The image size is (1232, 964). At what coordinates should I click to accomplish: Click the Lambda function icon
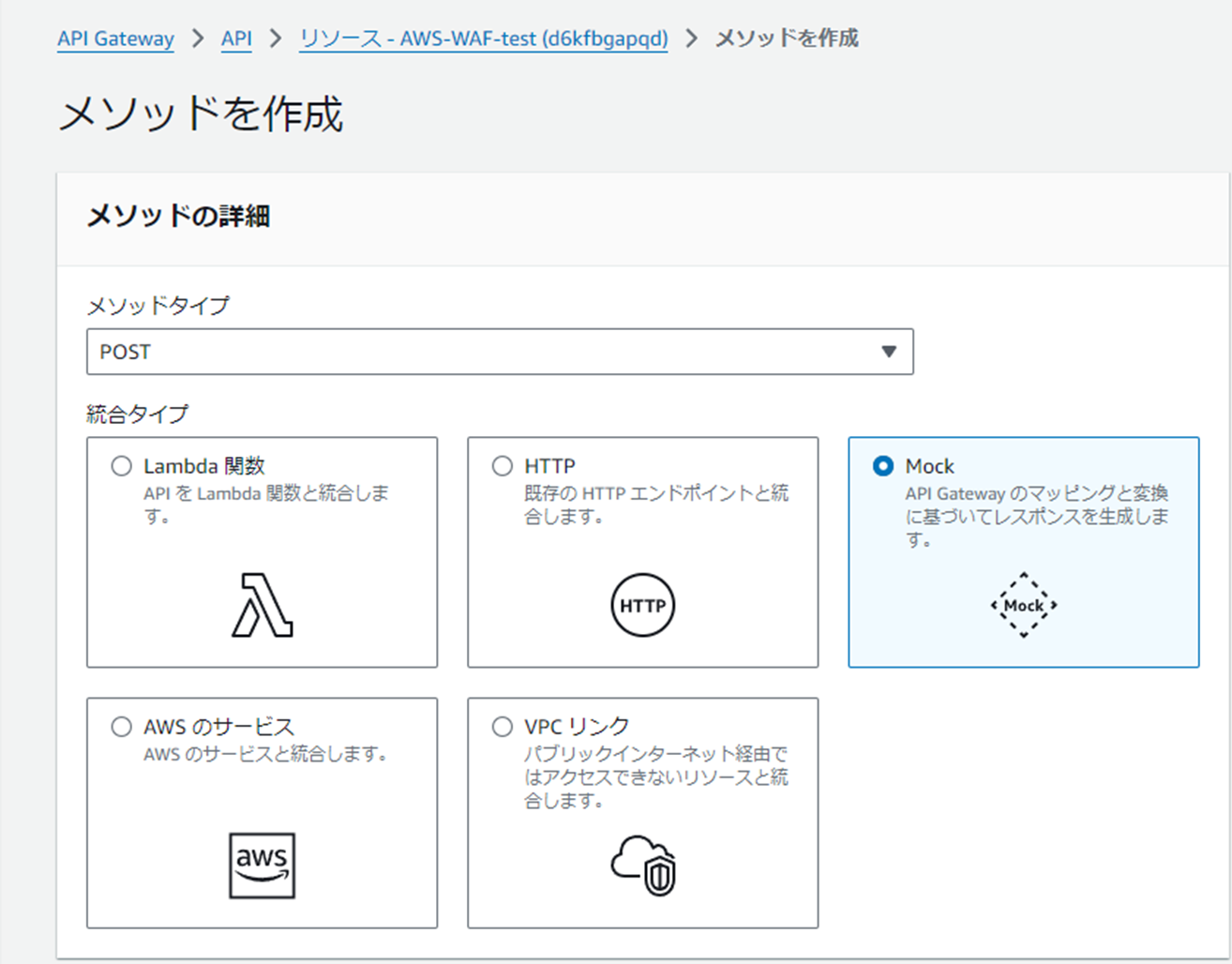point(263,605)
